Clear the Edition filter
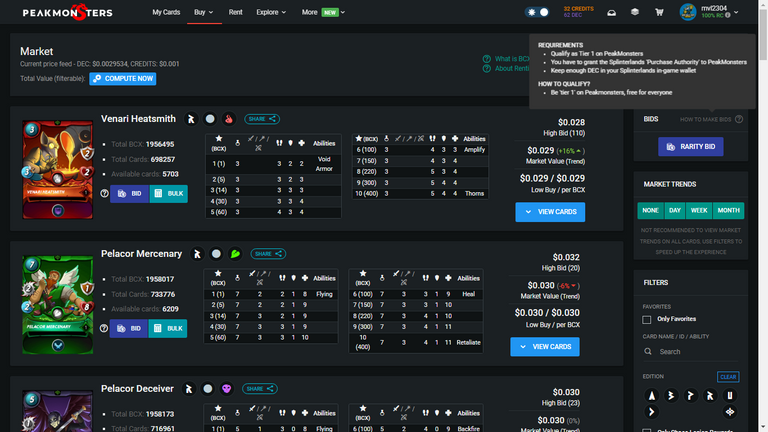The image size is (768, 432). pos(728,377)
